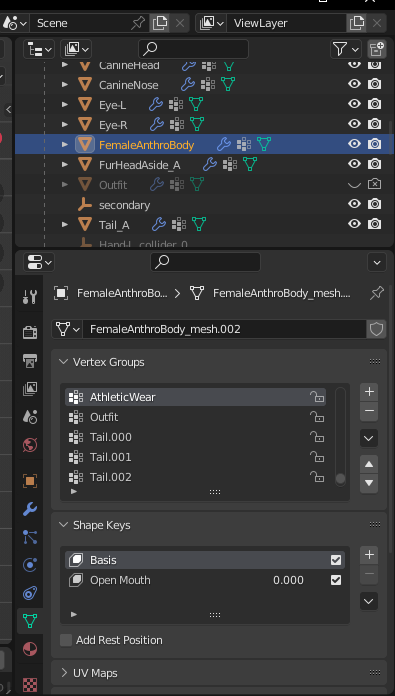Lock the Tail.001 vertex group
Screen dimensions: 395x696
tap(317, 457)
